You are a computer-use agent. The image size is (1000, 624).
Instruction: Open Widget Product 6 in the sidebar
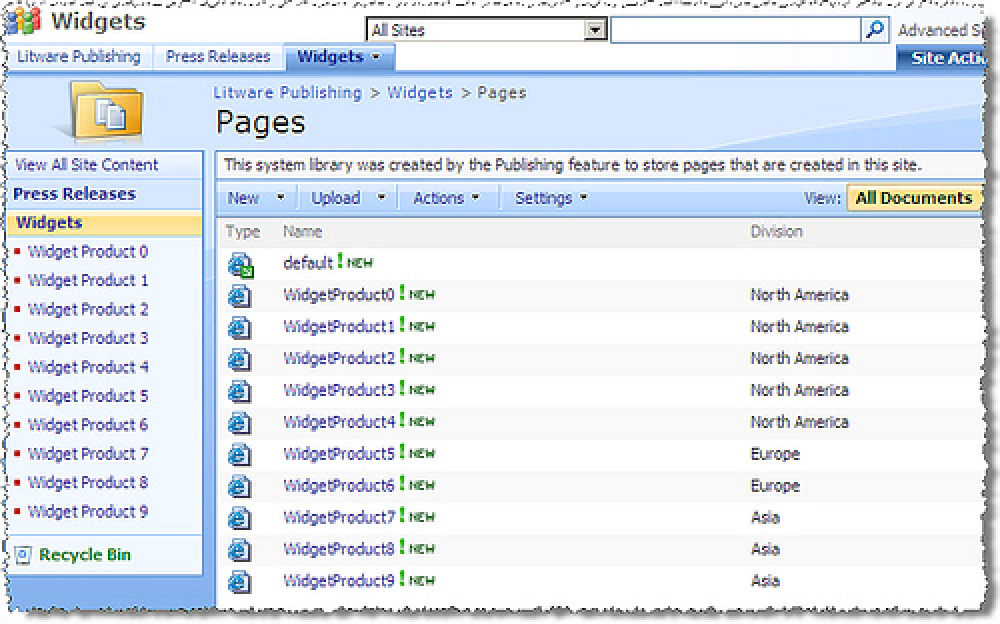click(x=87, y=426)
